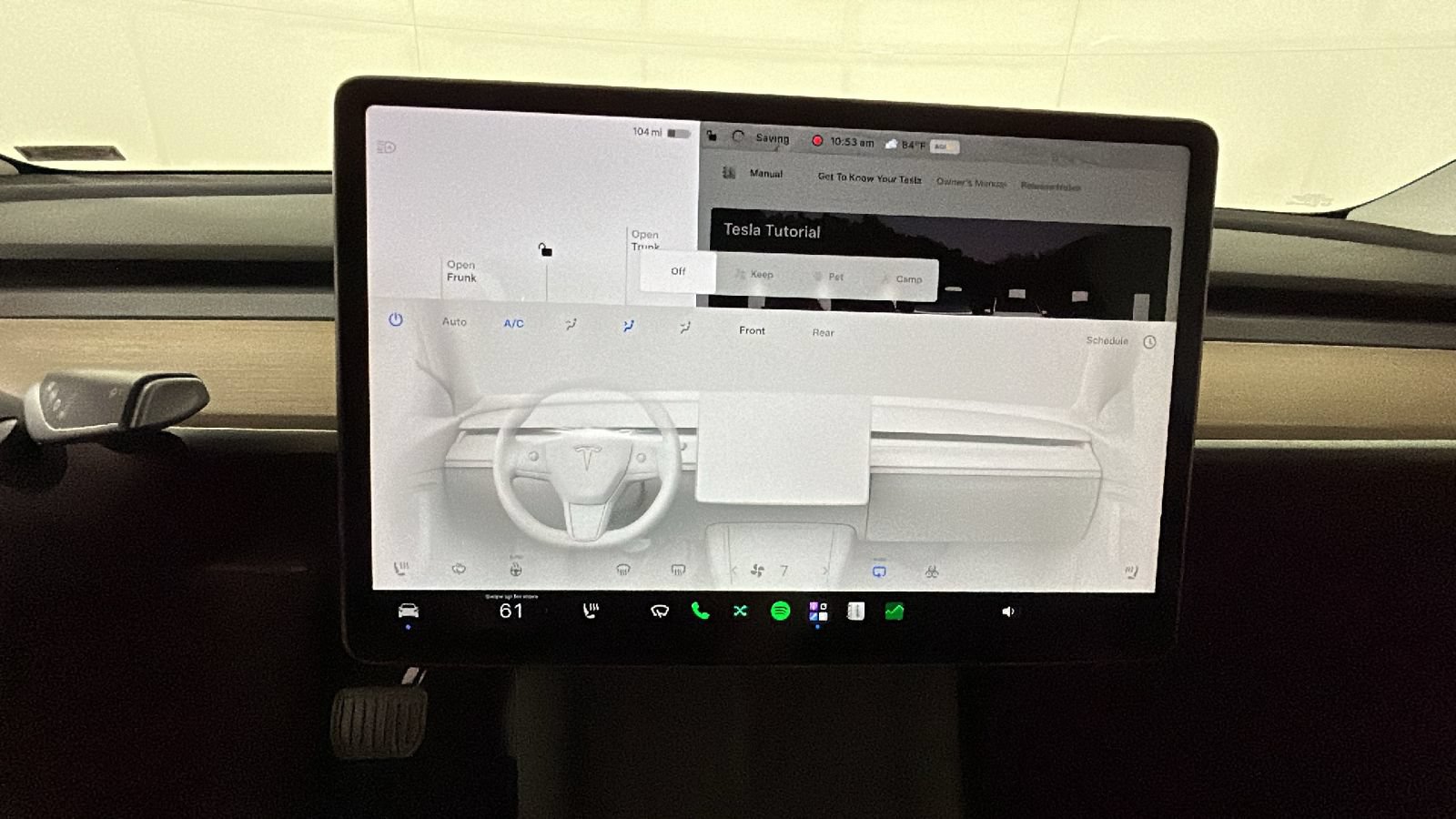Viewport: 1456px width, 819px height.
Task: Tap the headlights indicator icon
Action: (x=386, y=147)
